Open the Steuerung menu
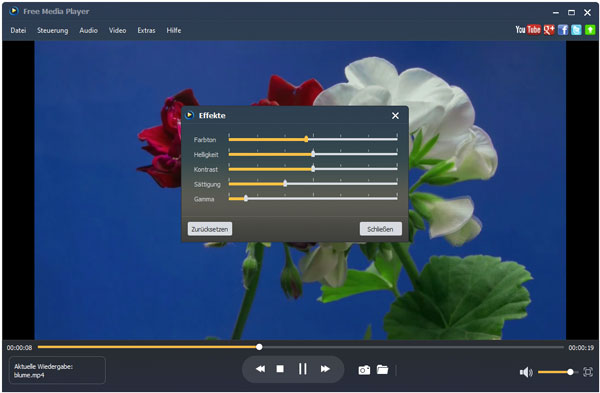This screenshot has width=600, height=393. pyautogui.click(x=52, y=30)
